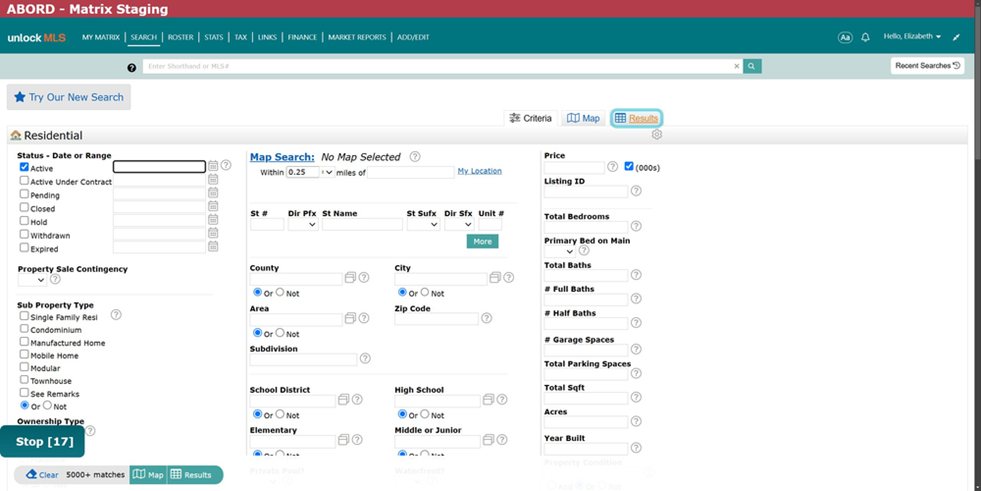Check the Single Family Resi checkbox
The width and height of the screenshot is (981, 491).
(24, 316)
